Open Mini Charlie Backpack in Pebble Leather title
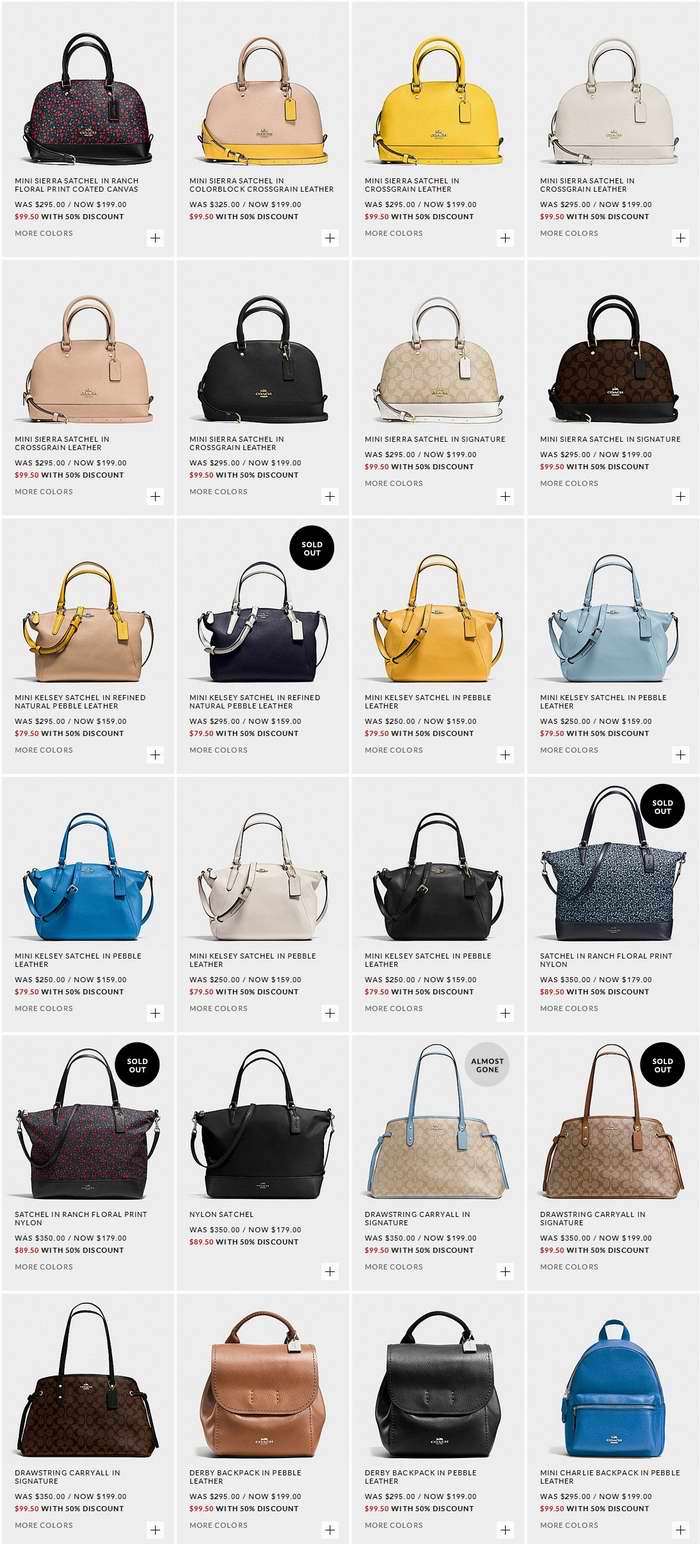The height and width of the screenshot is (1544, 700). coord(610,1476)
